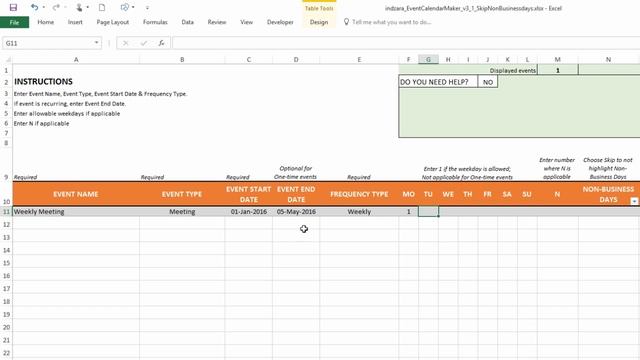
Task: Click the Touch/Mouse mode hand icon
Action: 79,7
